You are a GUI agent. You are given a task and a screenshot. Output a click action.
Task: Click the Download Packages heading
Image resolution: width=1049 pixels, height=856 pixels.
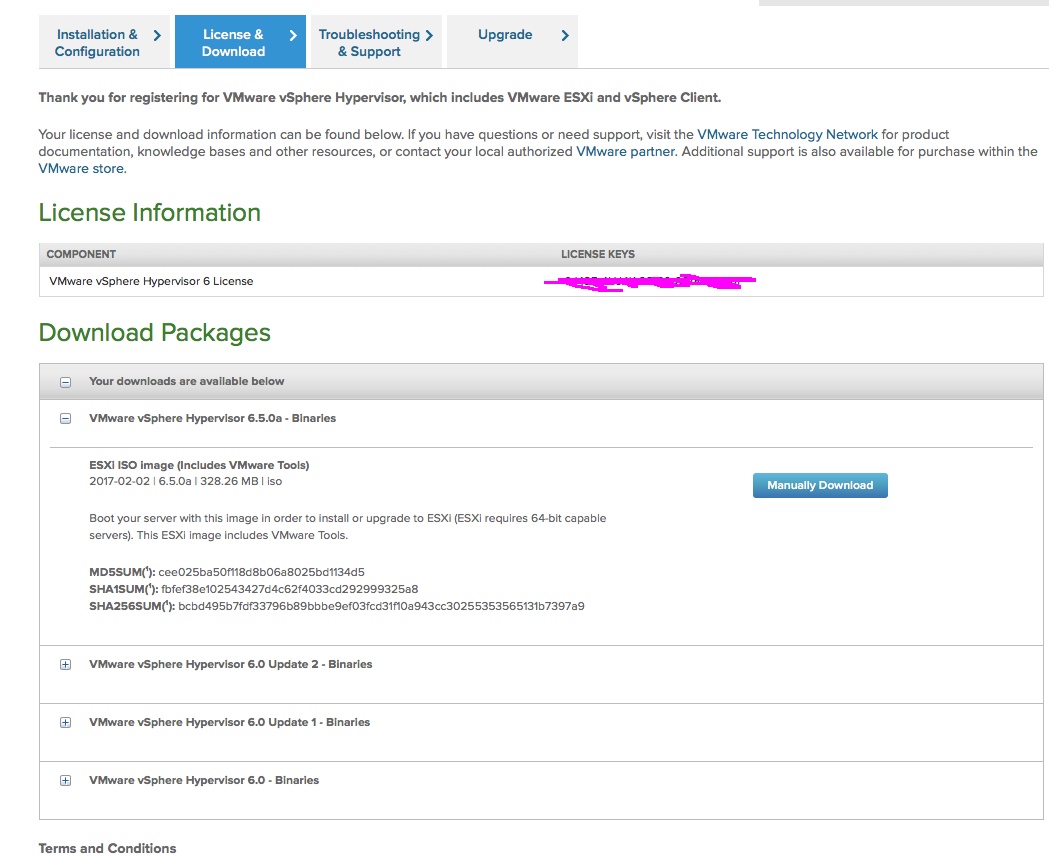[x=155, y=332]
